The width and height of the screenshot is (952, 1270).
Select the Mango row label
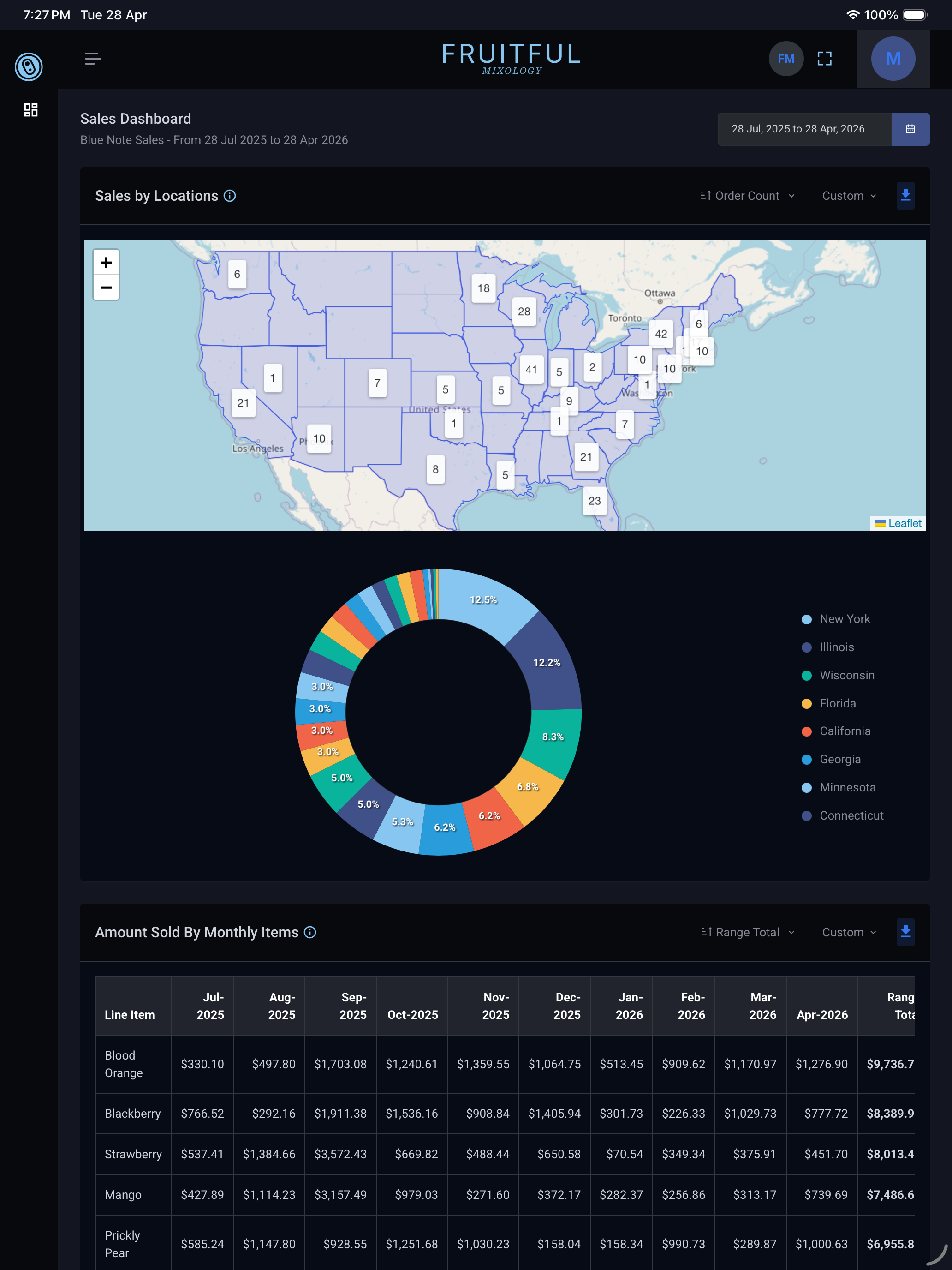click(123, 1195)
